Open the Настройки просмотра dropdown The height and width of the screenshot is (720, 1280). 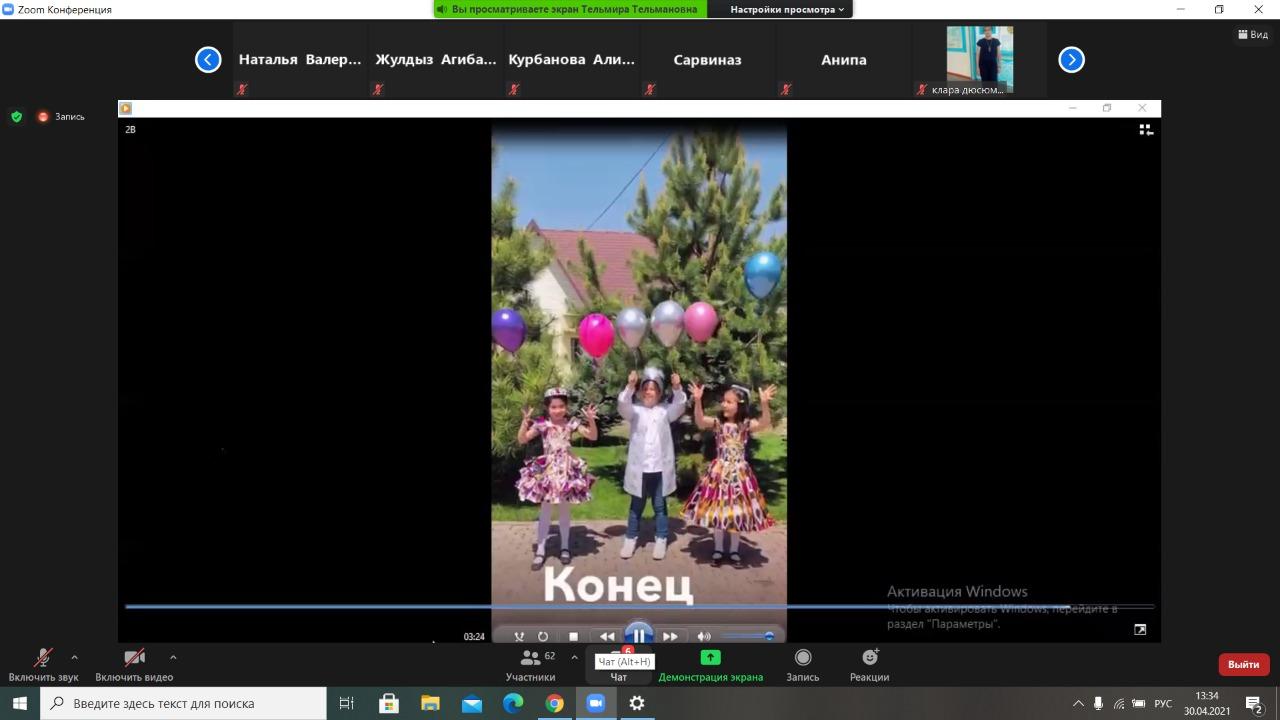(786, 9)
